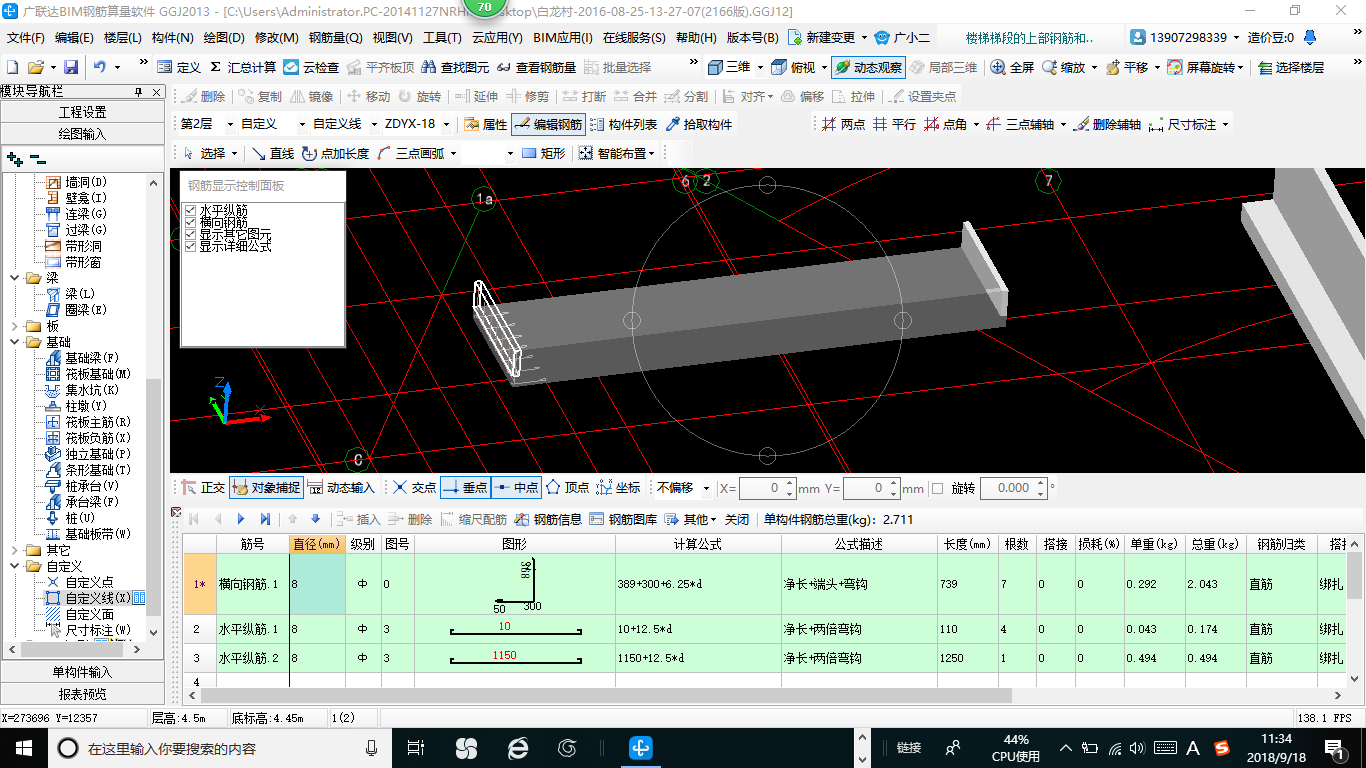Toggle 垂点 perpendicular snap
This screenshot has width=1366, height=768.
(465, 488)
